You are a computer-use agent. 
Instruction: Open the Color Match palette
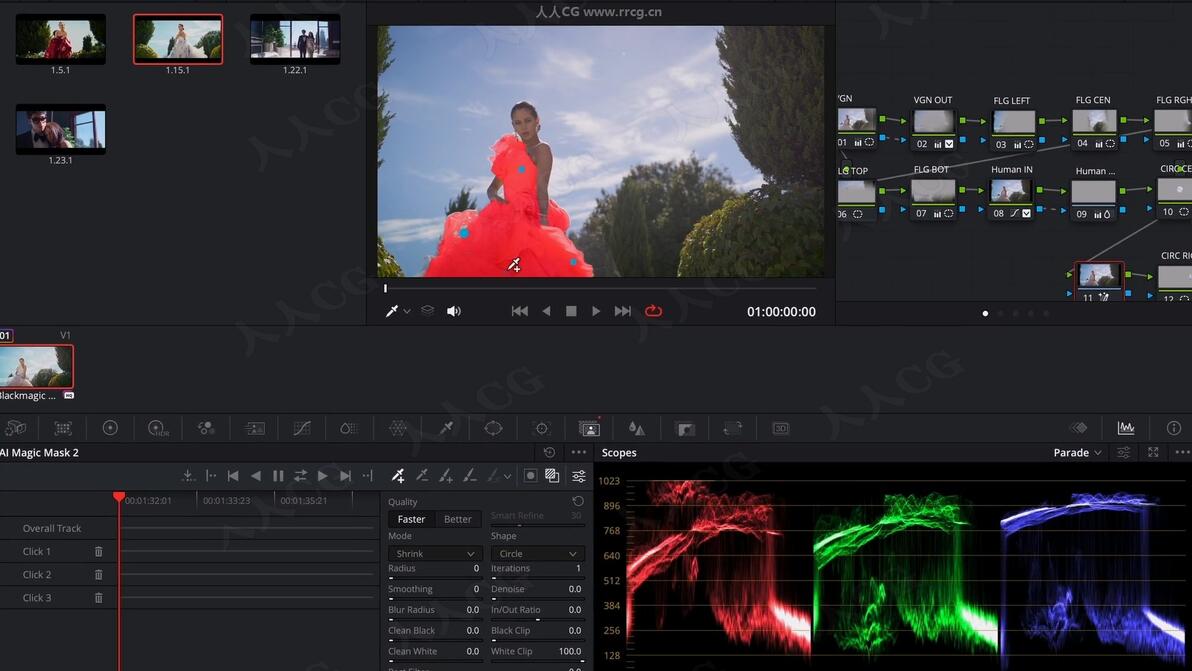pyautogui.click(x=63, y=429)
